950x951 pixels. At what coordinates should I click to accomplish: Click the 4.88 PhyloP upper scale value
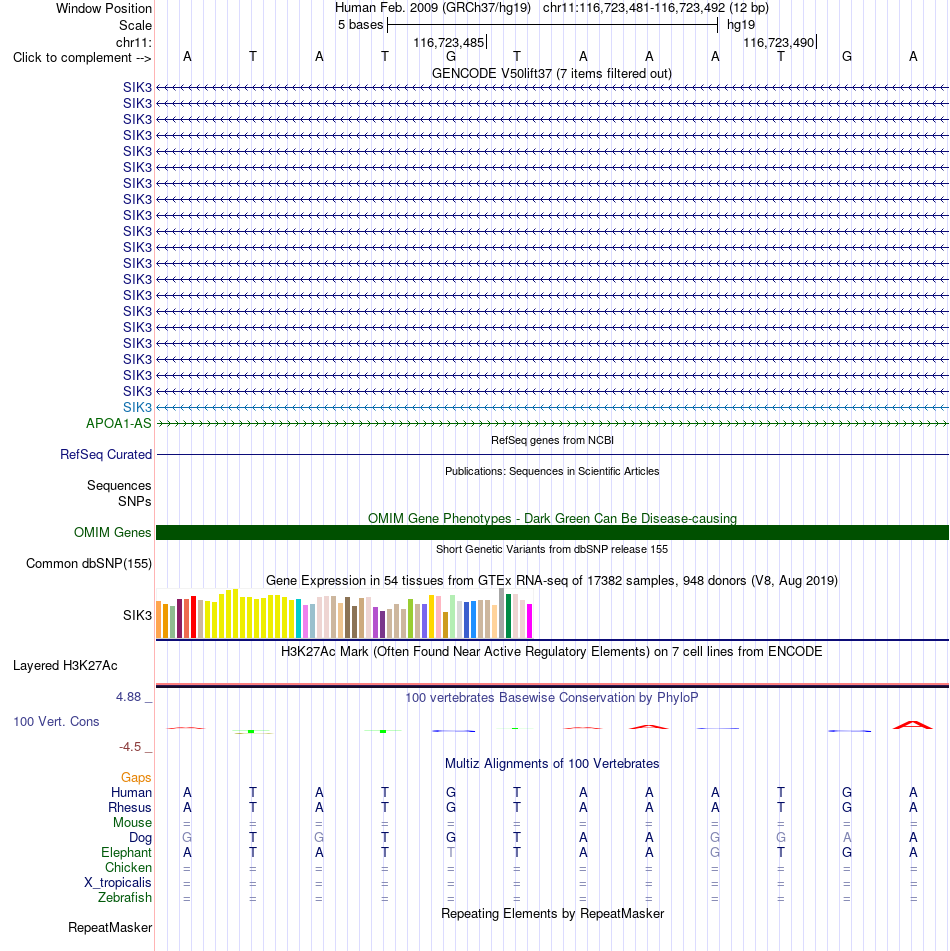129,697
